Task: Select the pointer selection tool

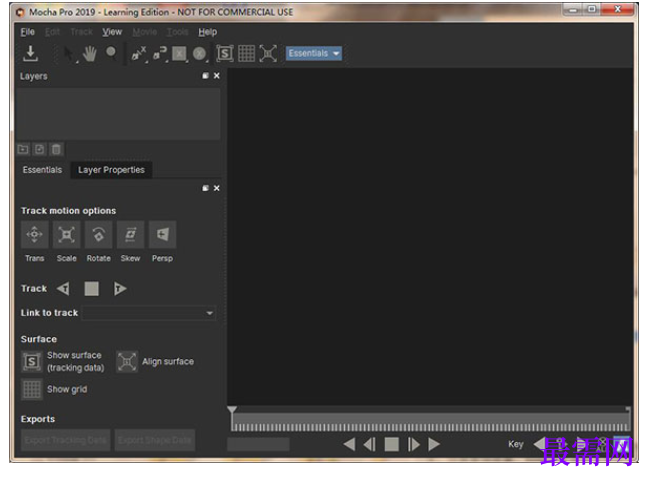Action: point(69,54)
